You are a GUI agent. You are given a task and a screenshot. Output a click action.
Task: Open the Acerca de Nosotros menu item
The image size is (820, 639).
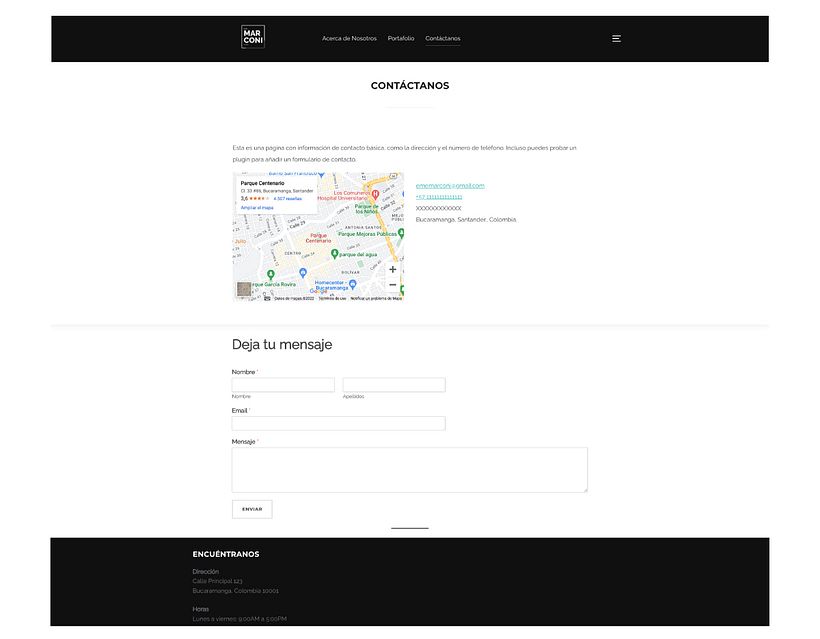pos(349,39)
